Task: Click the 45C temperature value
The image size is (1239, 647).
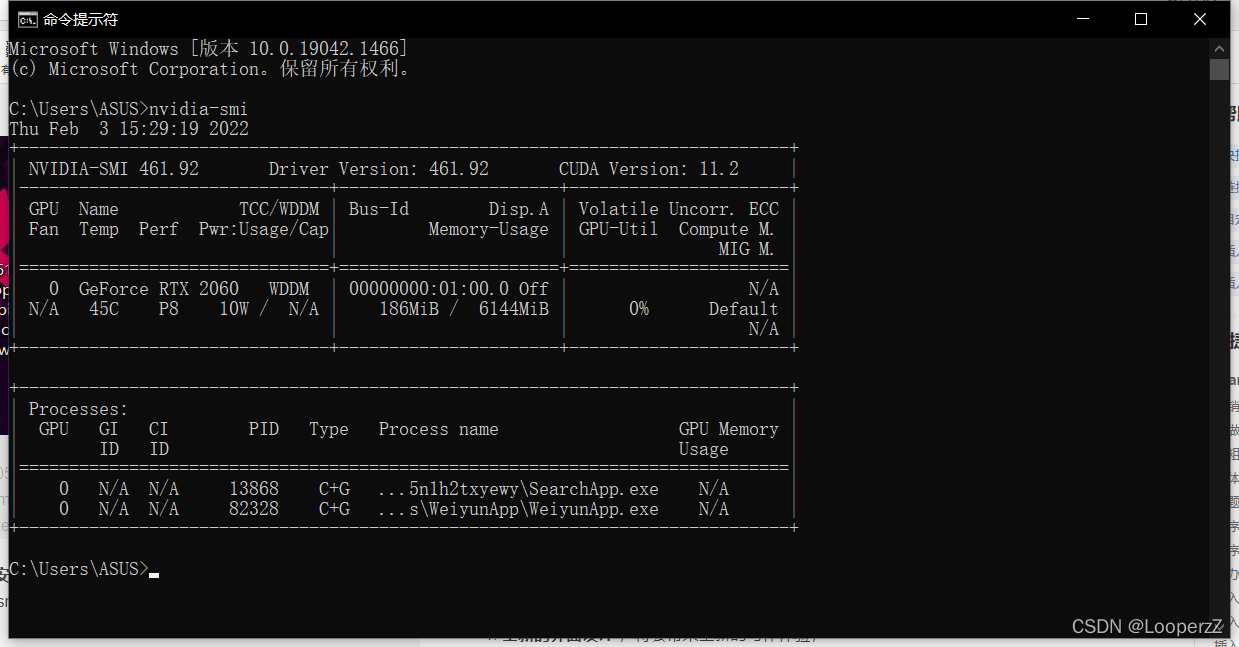Action: click(x=104, y=309)
